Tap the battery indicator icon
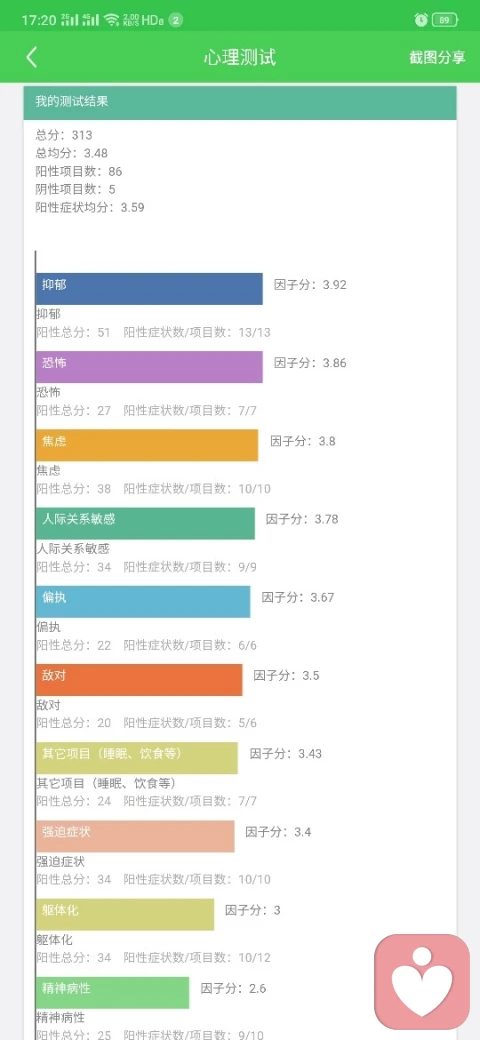 (x=445, y=20)
